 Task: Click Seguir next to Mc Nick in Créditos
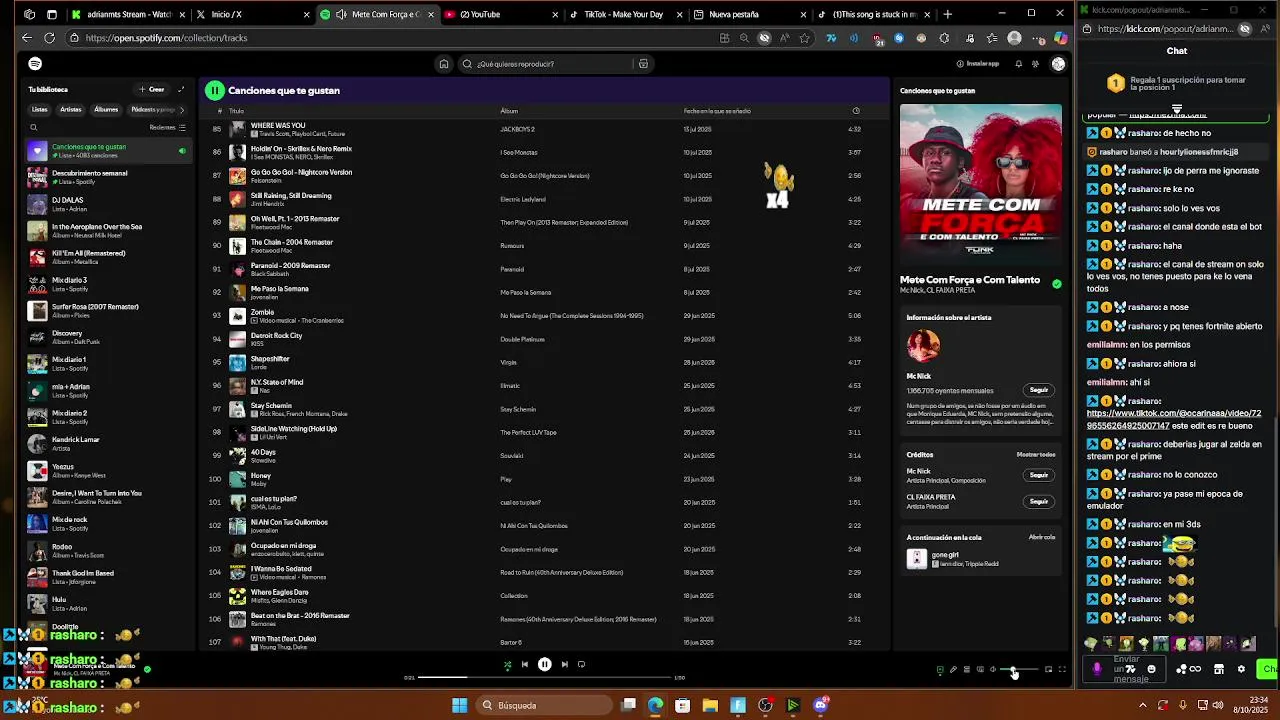click(x=1039, y=475)
